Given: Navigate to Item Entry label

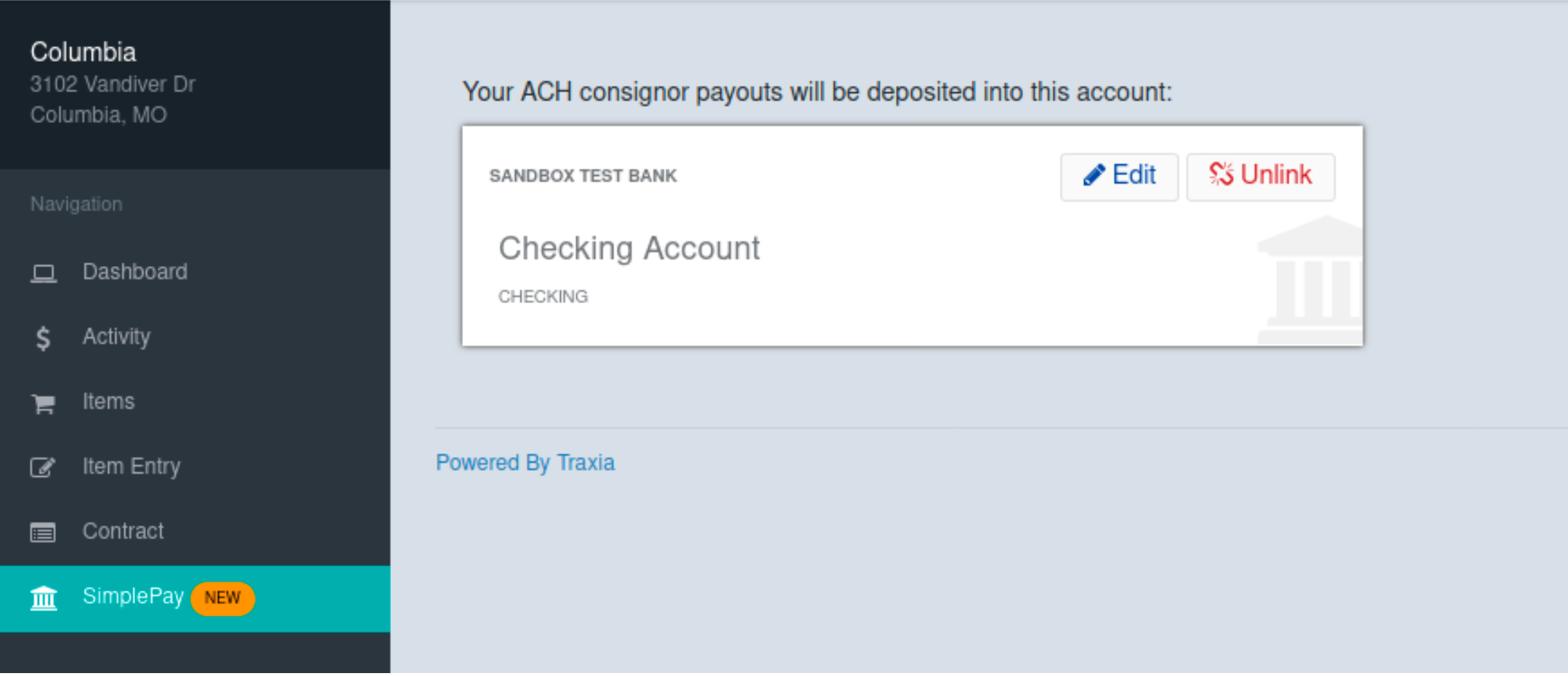Looking at the screenshot, I should [132, 466].
